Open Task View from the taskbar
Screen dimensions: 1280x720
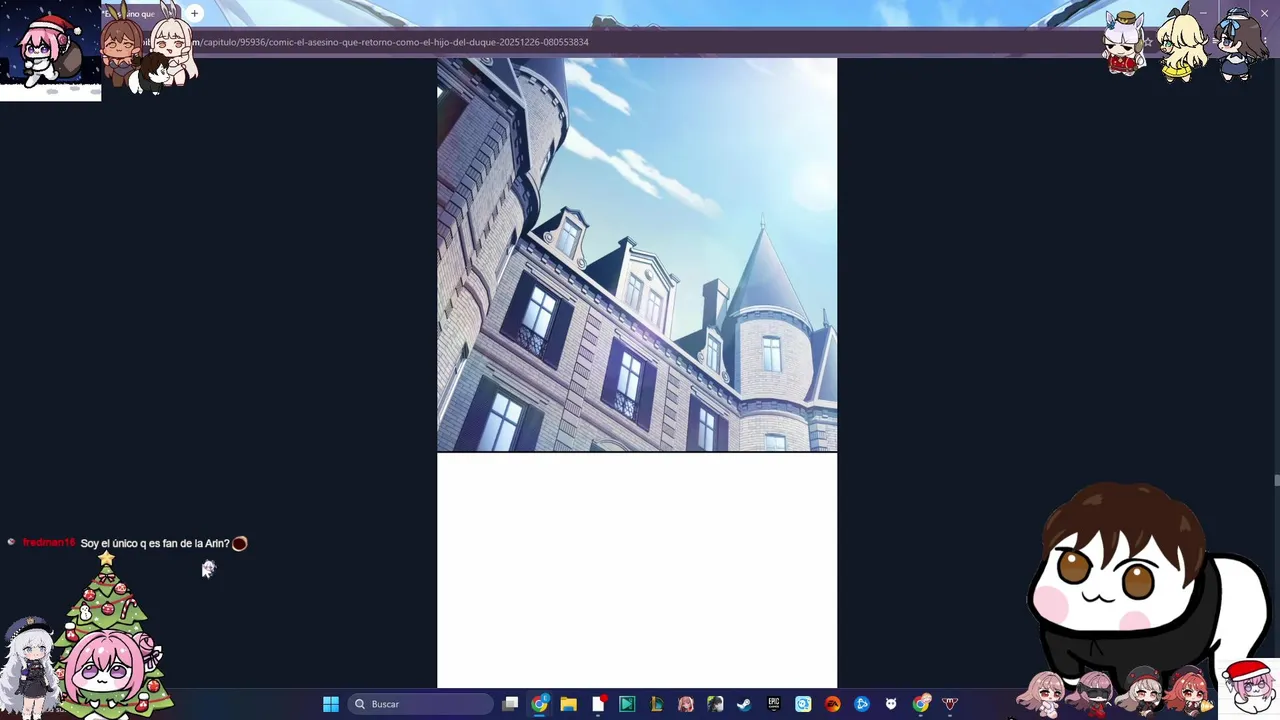tap(510, 704)
